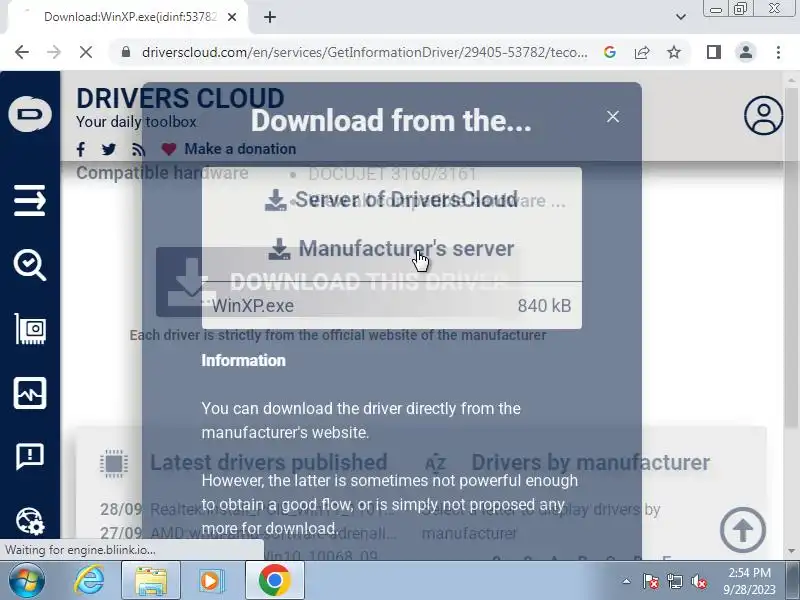
Task: Open the hardware card icon in sidebar
Action: 30,329
